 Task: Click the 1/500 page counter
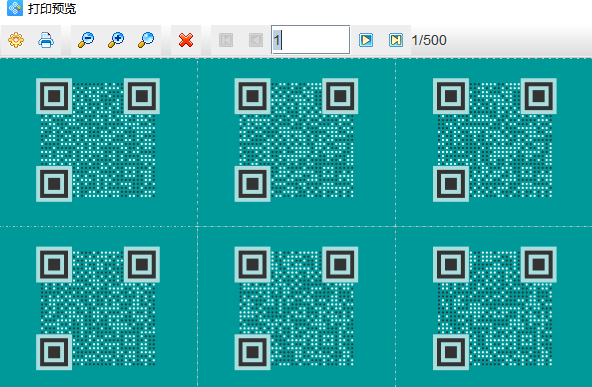coord(429,40)
